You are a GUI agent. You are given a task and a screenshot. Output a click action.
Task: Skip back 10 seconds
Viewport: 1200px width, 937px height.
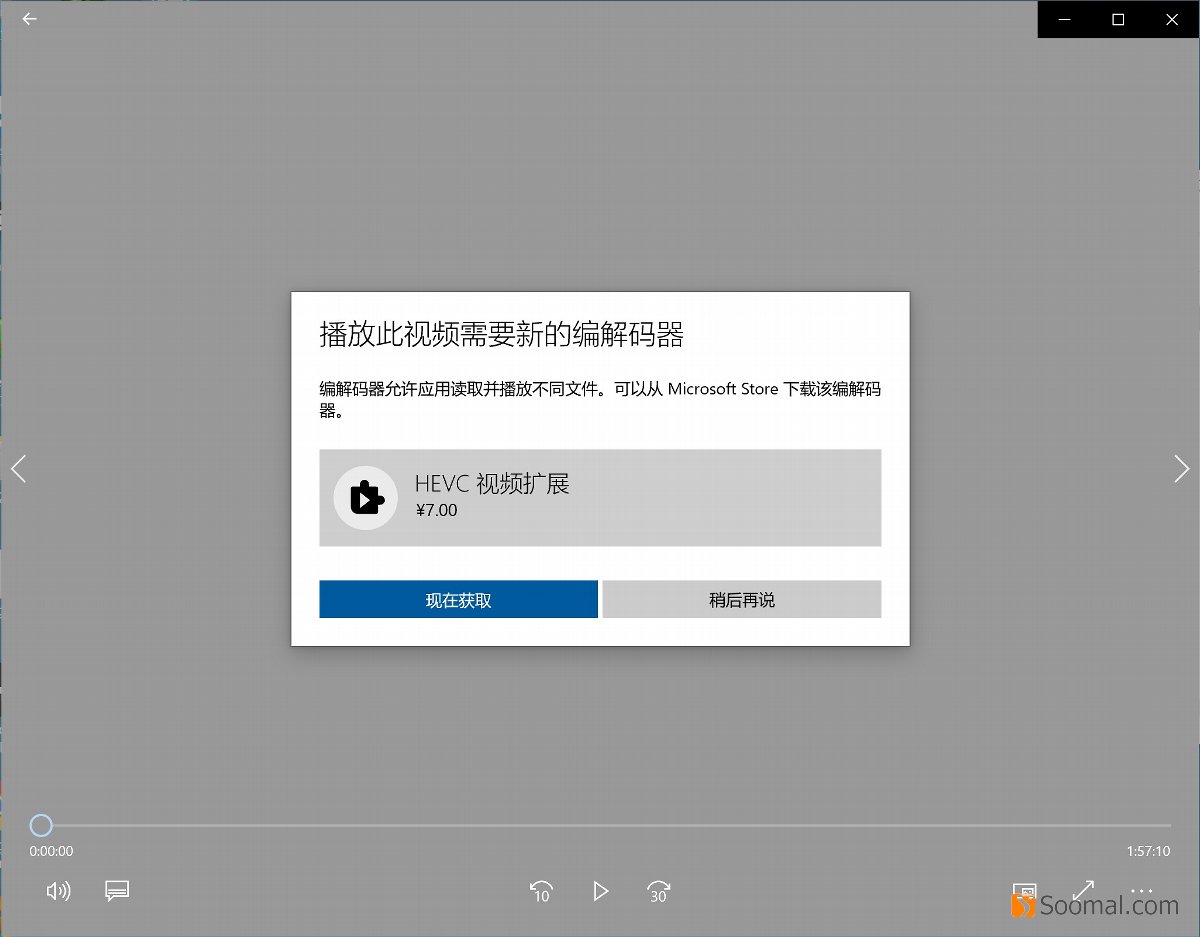pos(541,891)
